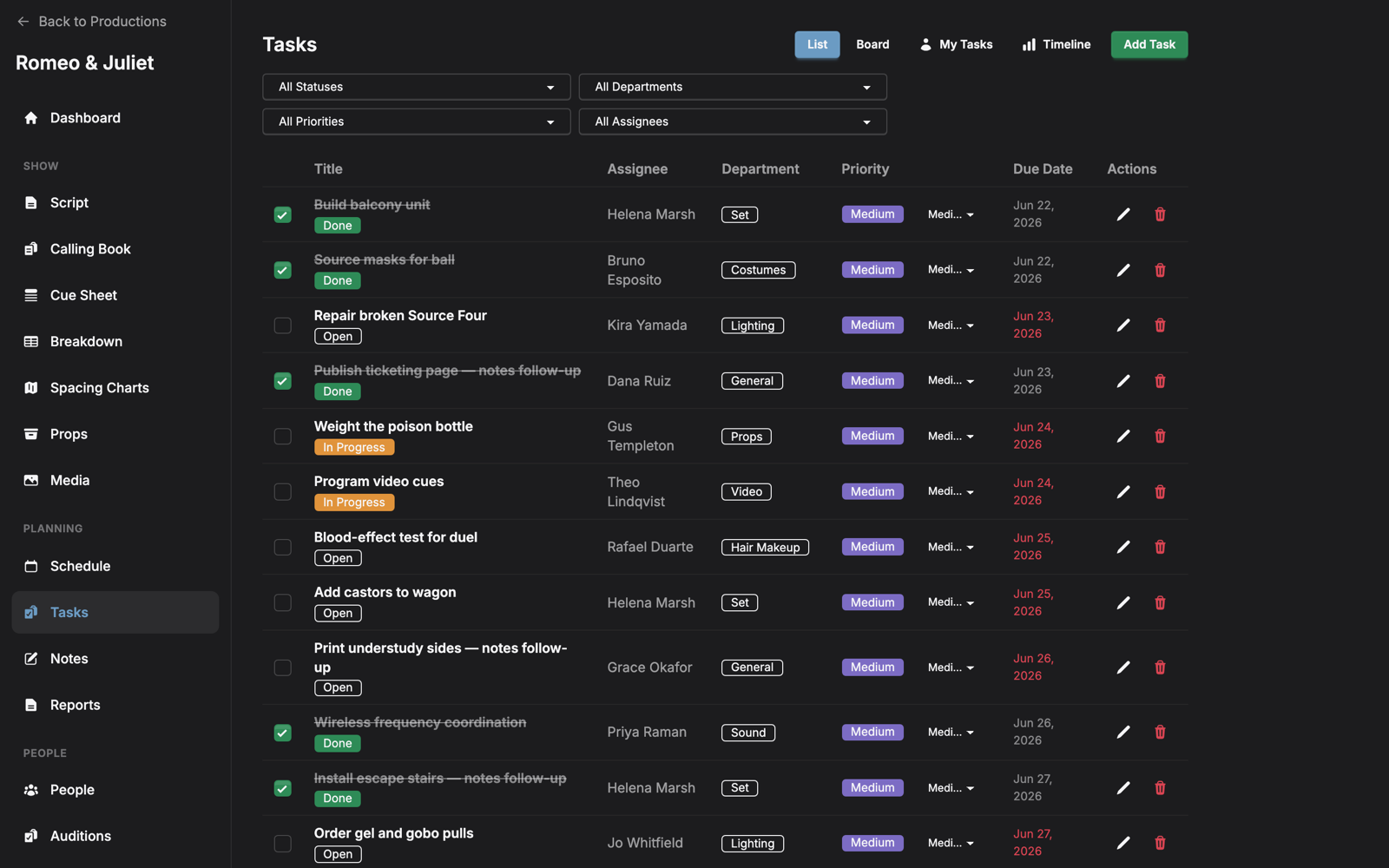Delete the Program video cues task
Screen dimensions: 1389x868
[1160, 491]
